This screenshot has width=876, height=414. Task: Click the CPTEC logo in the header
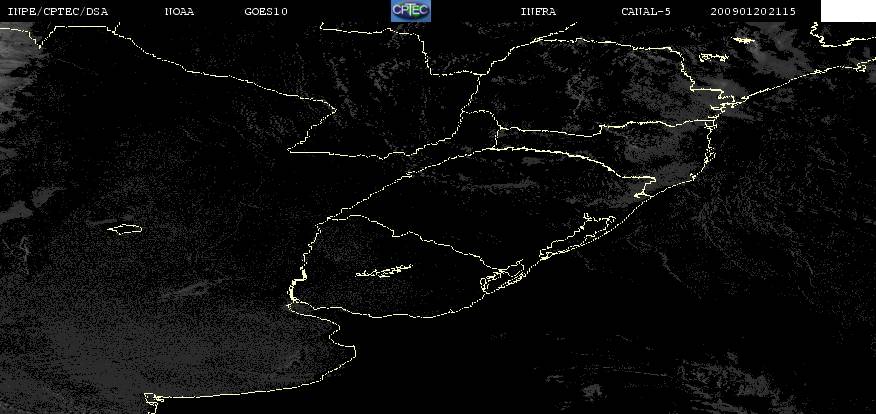click(411, 11)
